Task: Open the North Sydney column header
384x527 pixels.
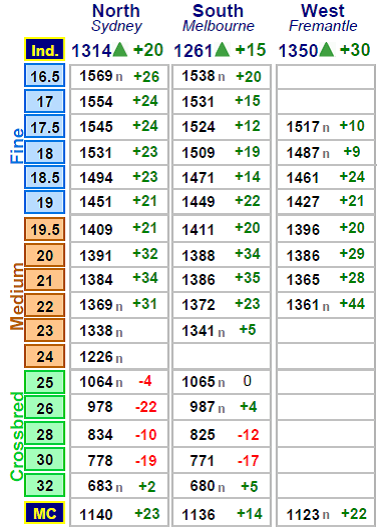Action: (x=116, y=18)
